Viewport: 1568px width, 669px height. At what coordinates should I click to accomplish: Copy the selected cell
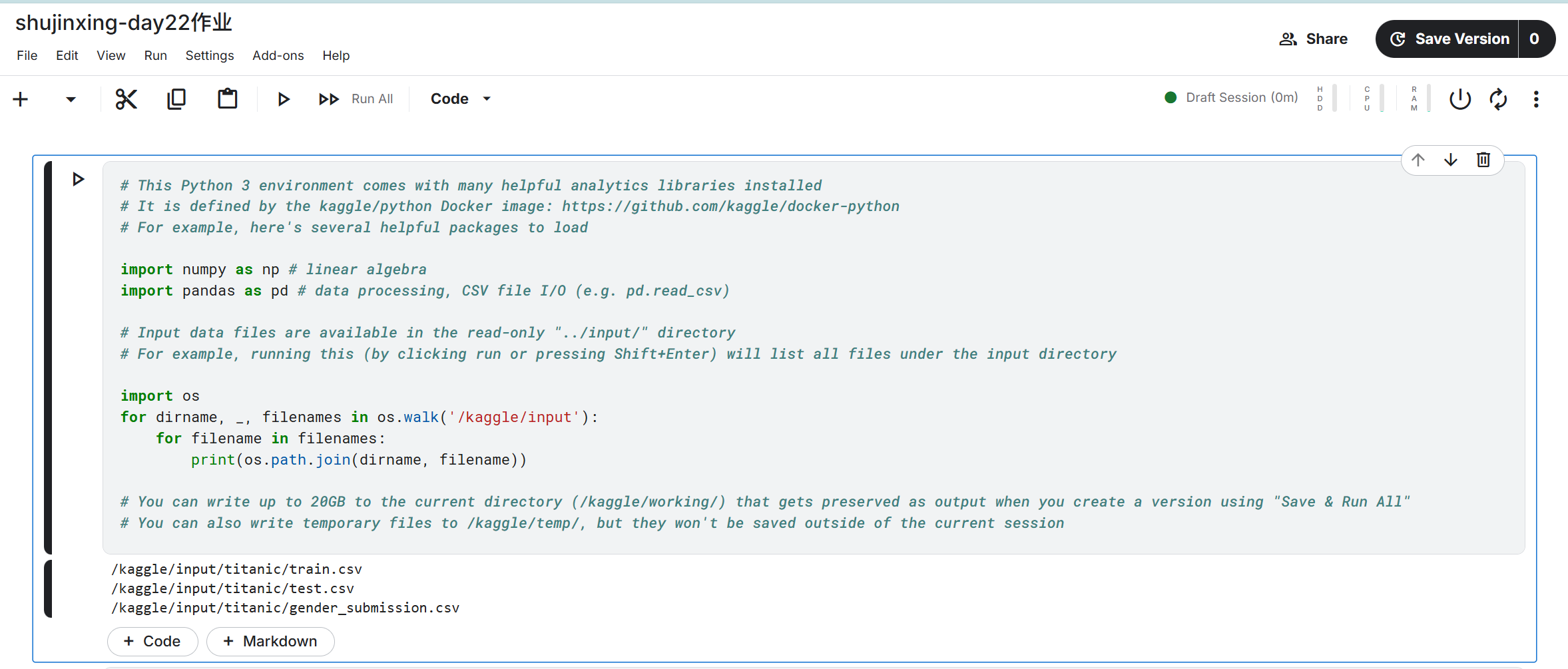point(176,99)
